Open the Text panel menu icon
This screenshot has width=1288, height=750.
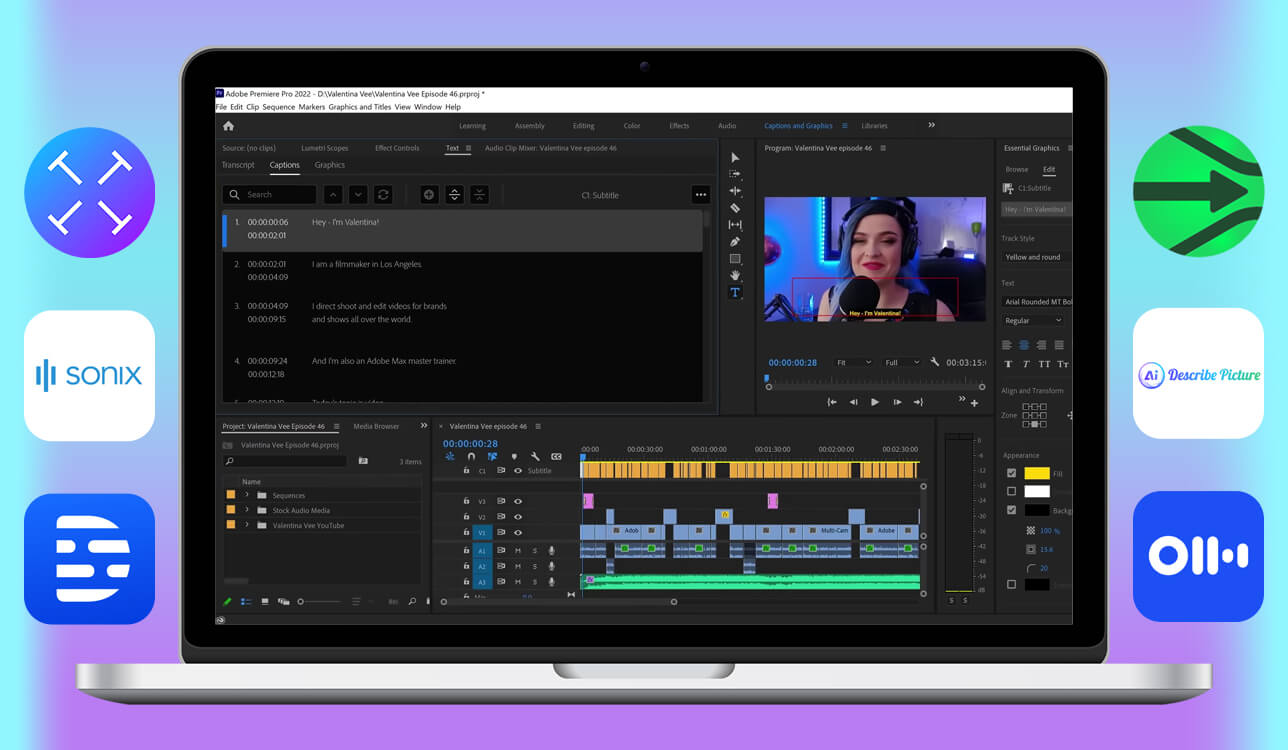point(467,148)
